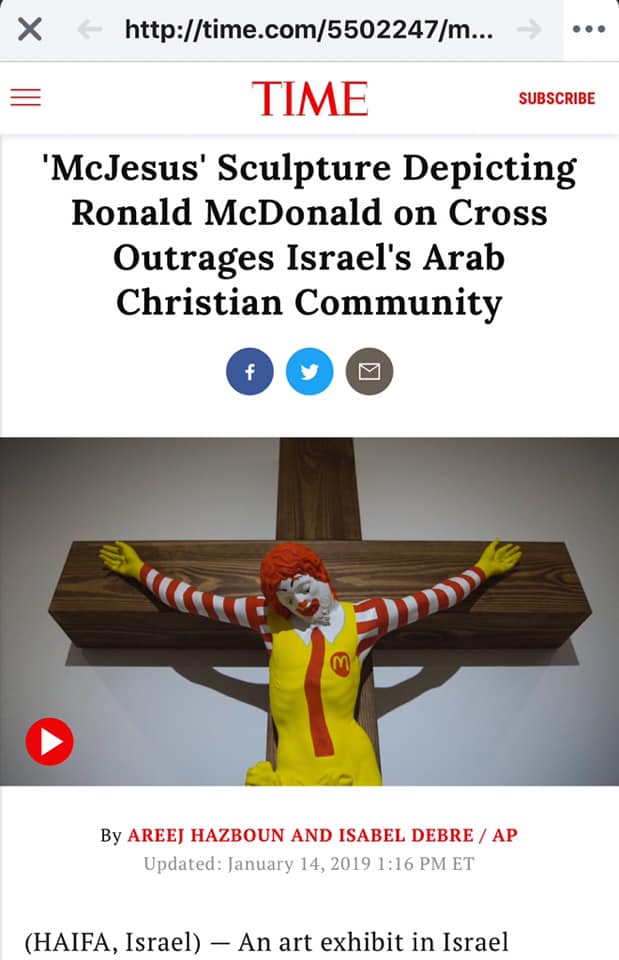619x960 pixels.
Task: Go forward using the right arrow
Action: coord(529,29)
